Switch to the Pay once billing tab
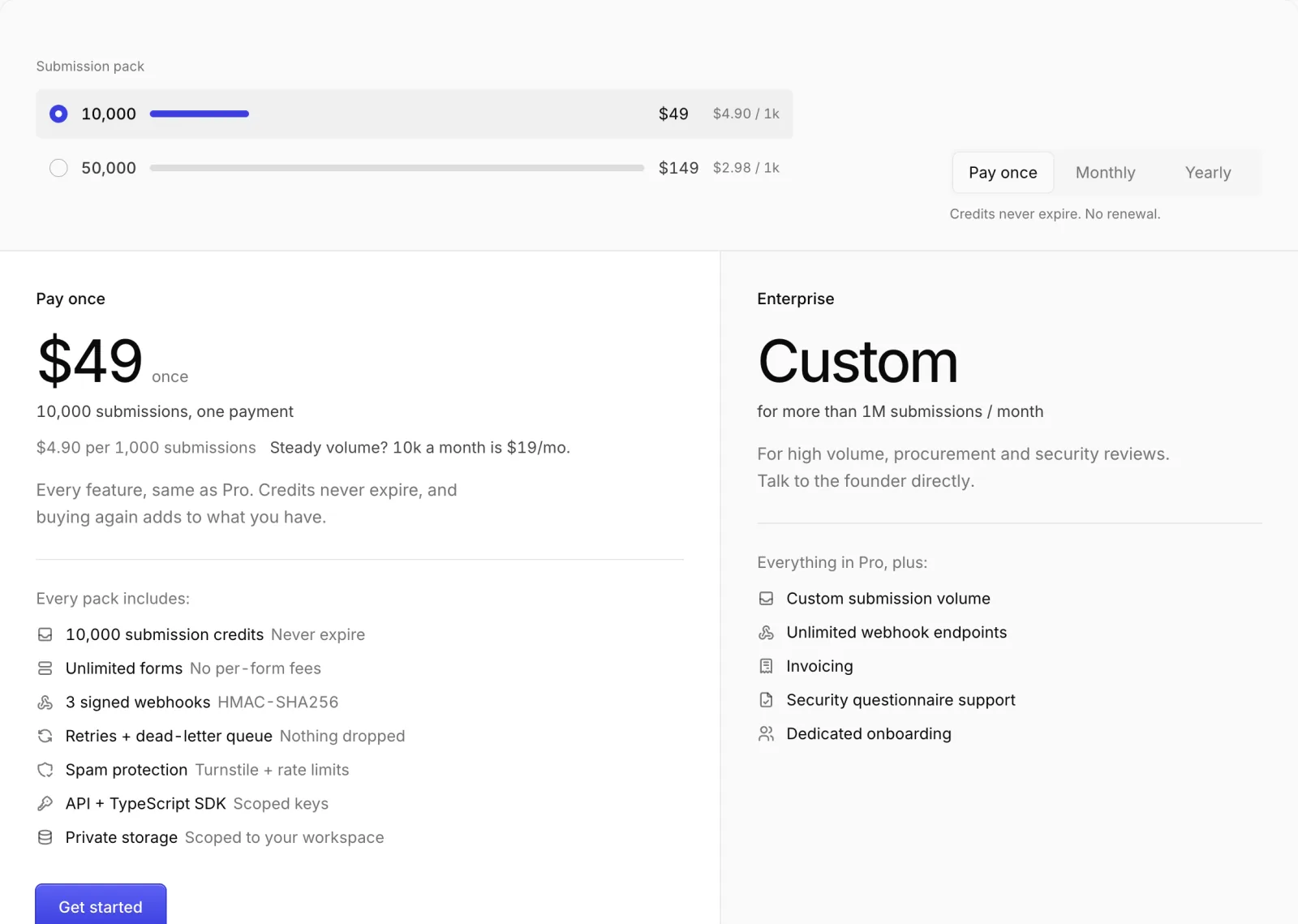 1003,173
